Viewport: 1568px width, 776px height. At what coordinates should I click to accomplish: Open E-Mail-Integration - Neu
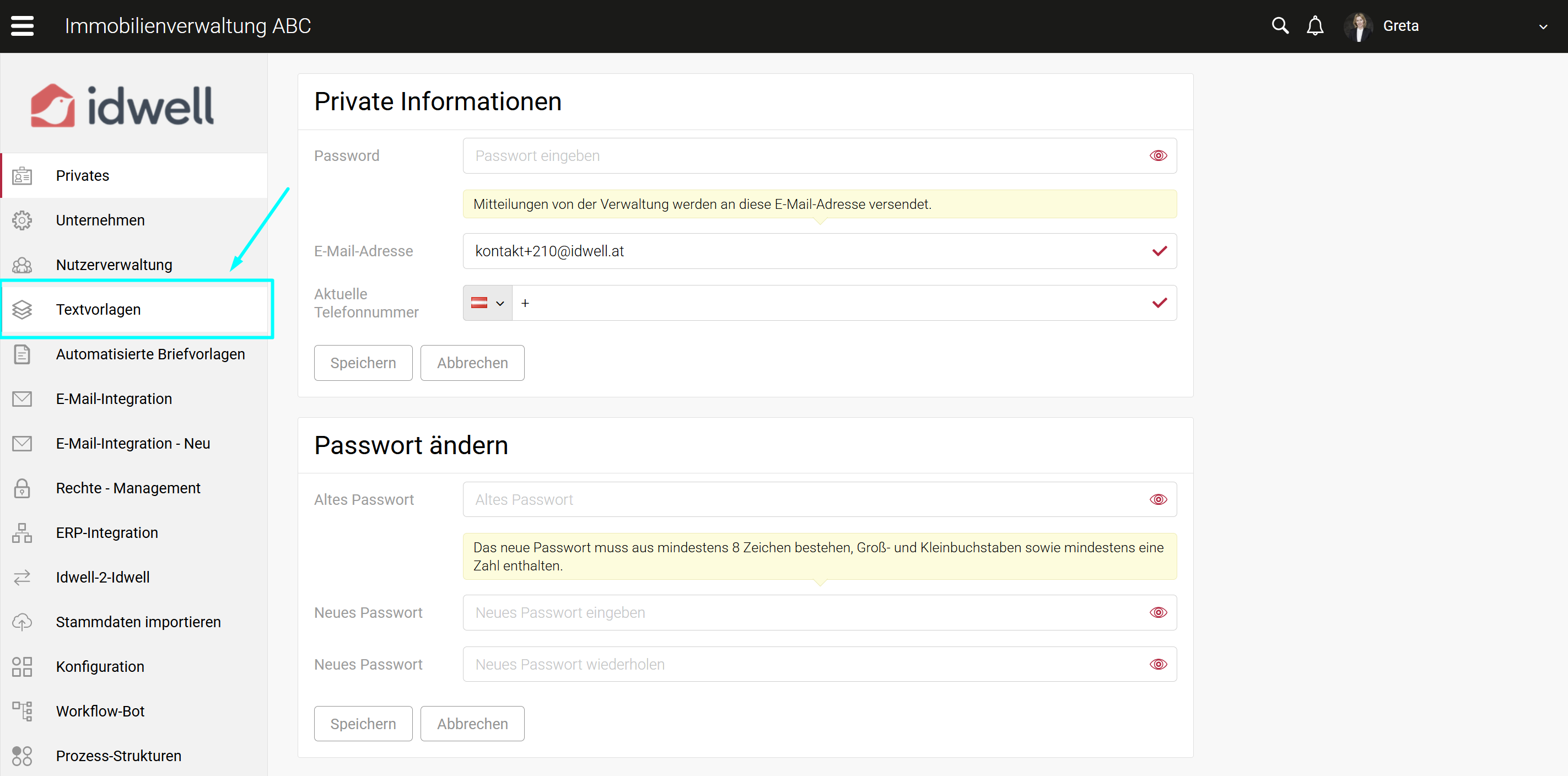[134, 443]
